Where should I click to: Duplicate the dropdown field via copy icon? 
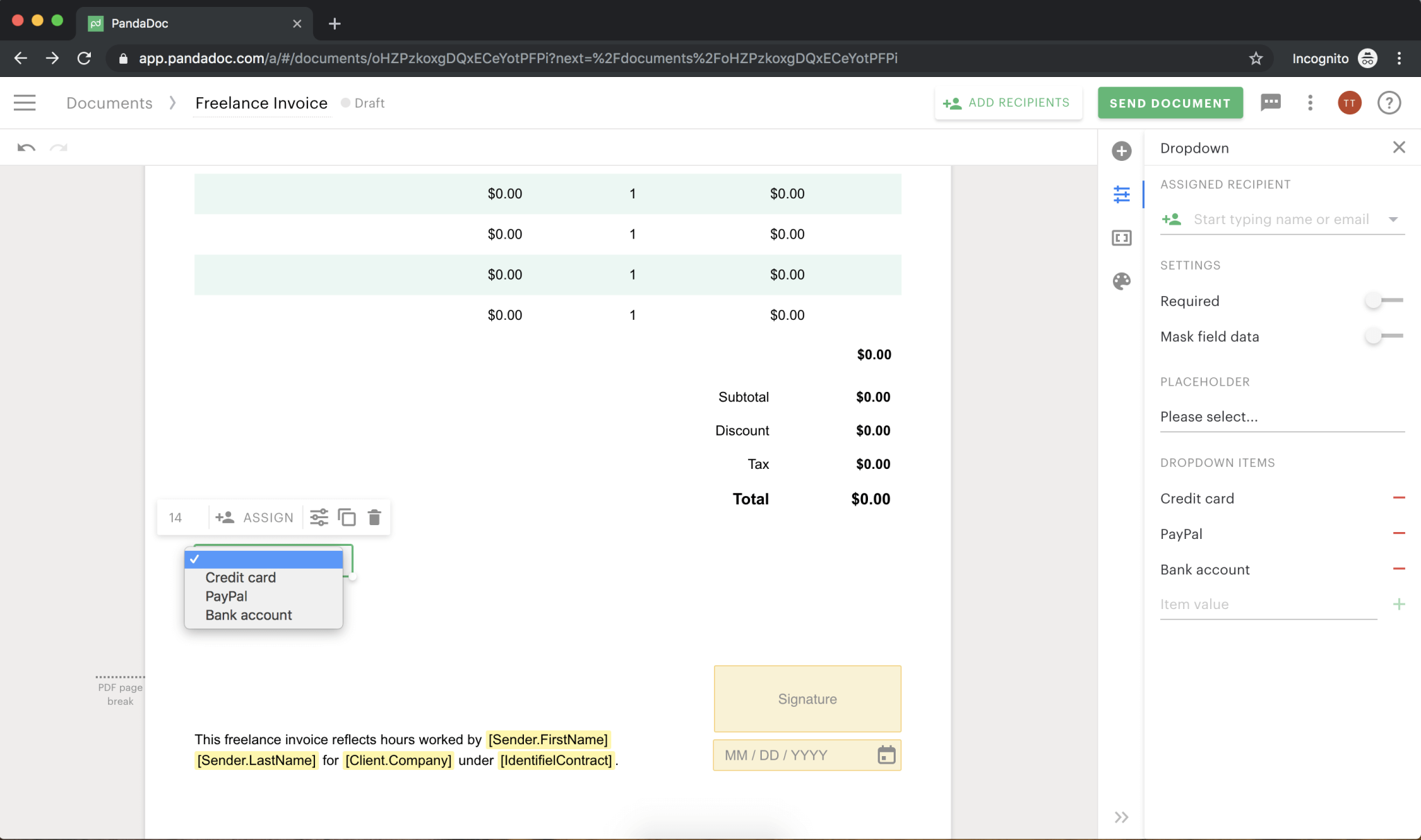point(347,517)
